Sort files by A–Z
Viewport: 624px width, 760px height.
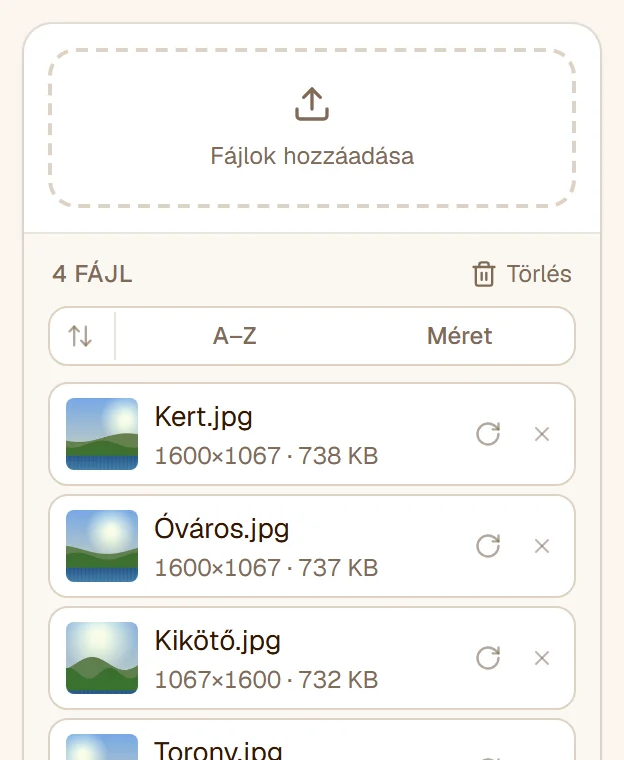click(x=235, y=336)
